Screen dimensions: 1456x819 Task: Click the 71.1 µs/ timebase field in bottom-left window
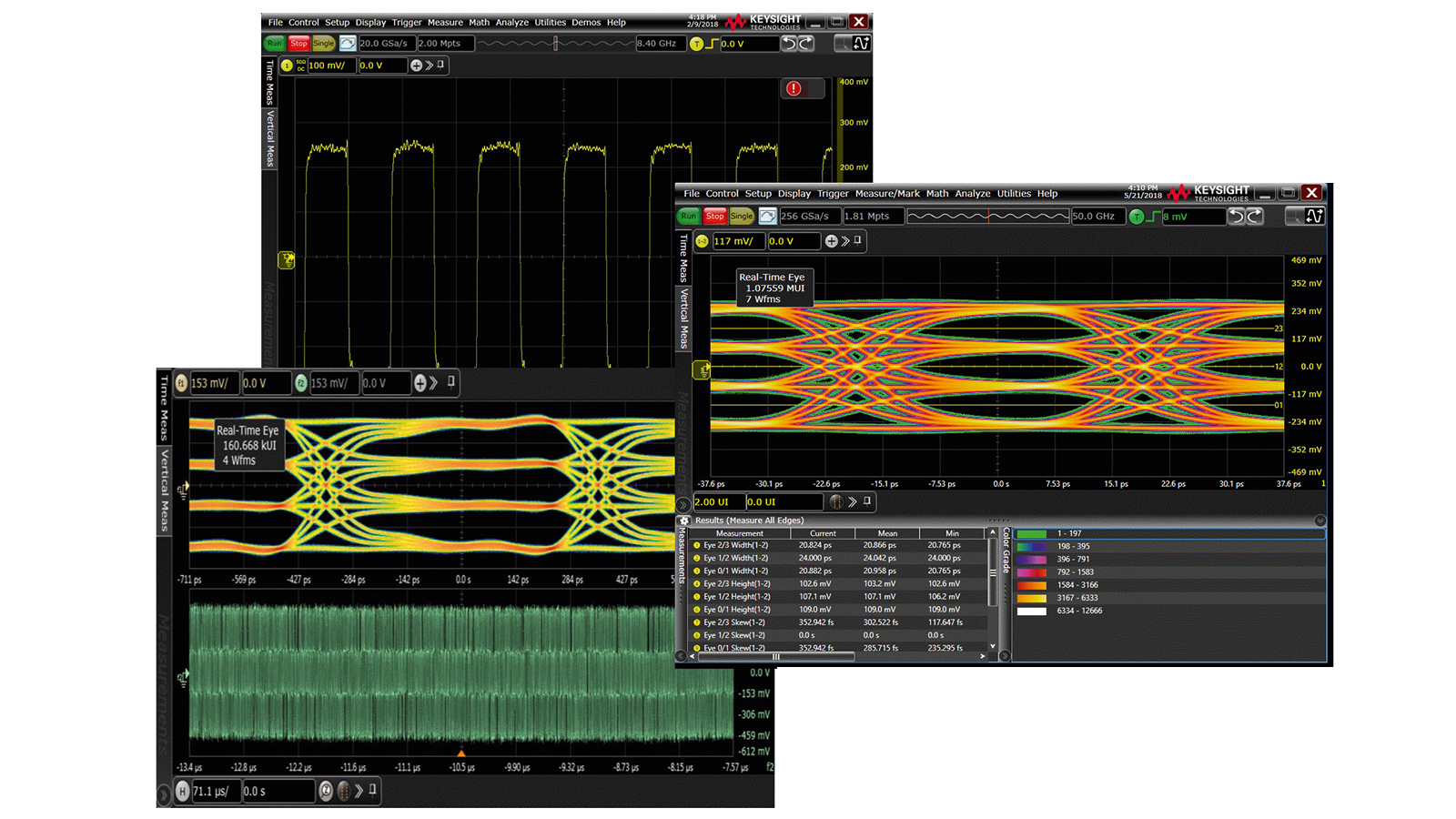point(216,792)
